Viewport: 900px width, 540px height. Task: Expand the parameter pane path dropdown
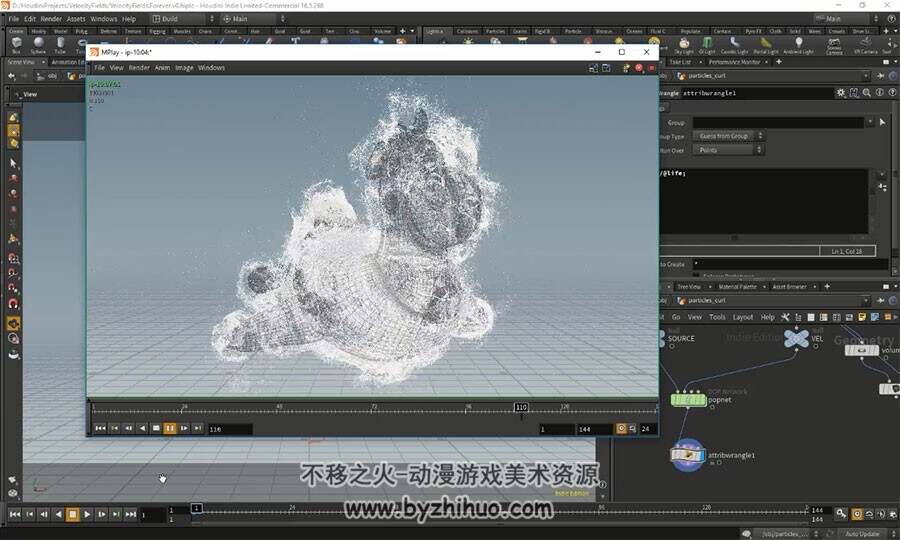[866, 75]
